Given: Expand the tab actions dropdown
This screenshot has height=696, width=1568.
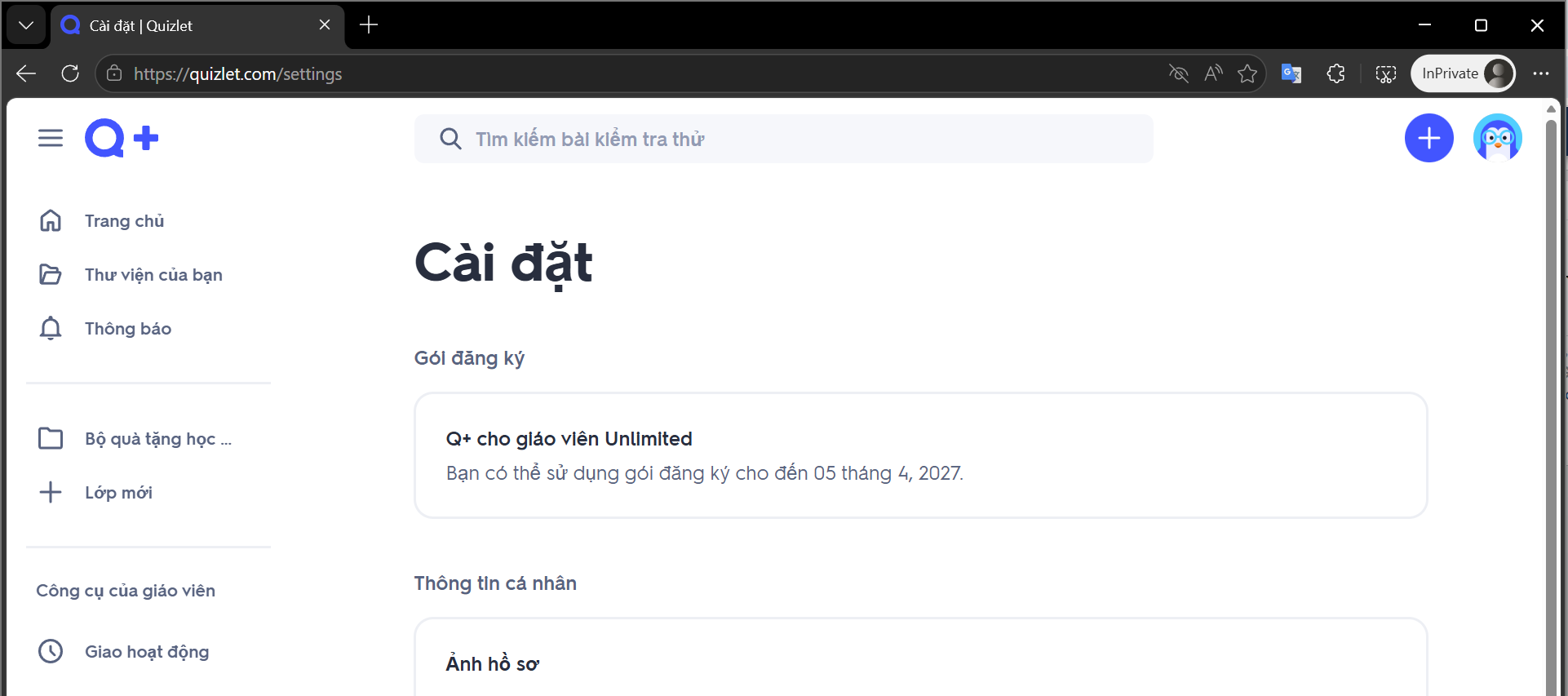Looking at the screenshot, I should 26,25.
